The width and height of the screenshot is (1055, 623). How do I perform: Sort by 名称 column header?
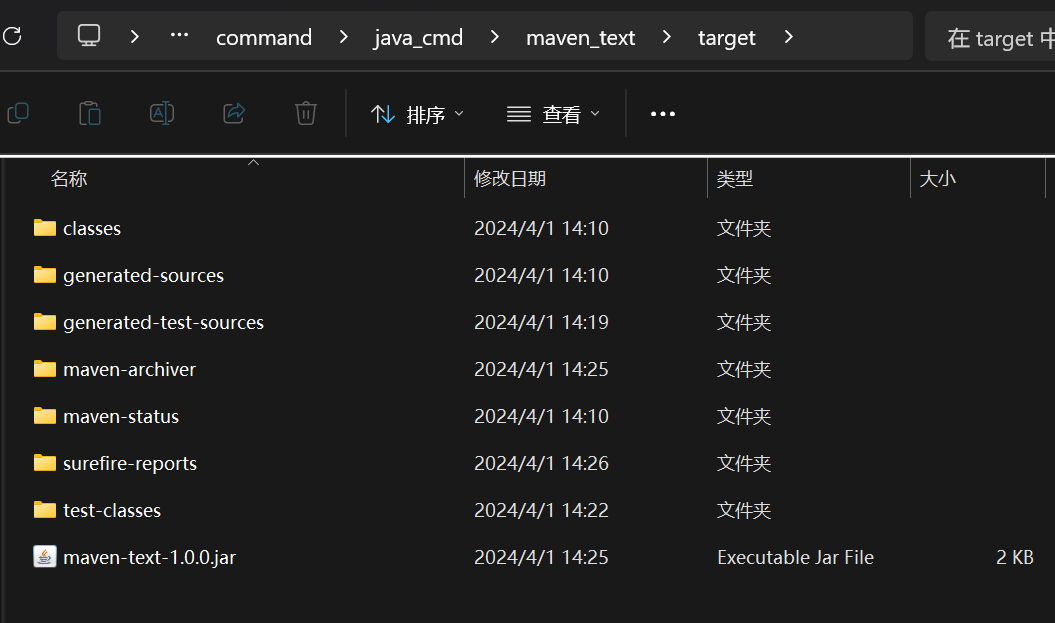[69, 179]
